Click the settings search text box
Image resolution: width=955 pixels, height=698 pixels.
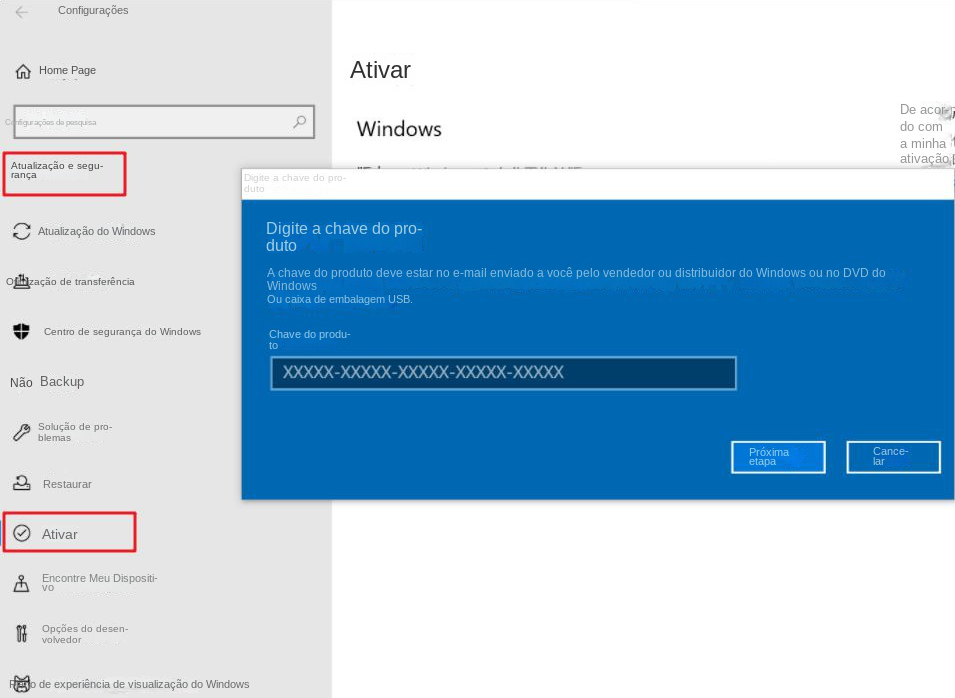click(150, 122)
